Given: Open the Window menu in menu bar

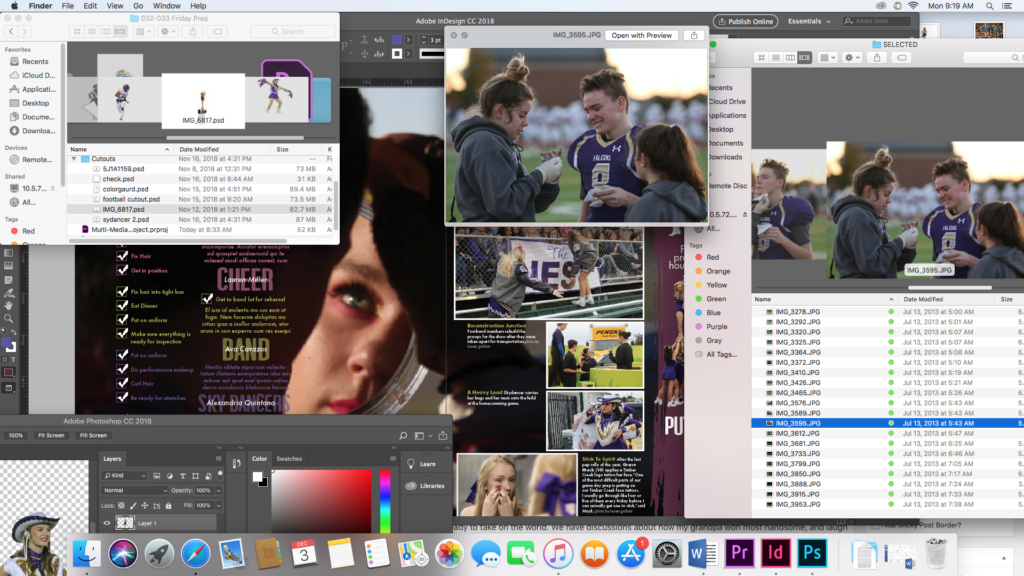Looking at the screenshot, I should 166,6.
